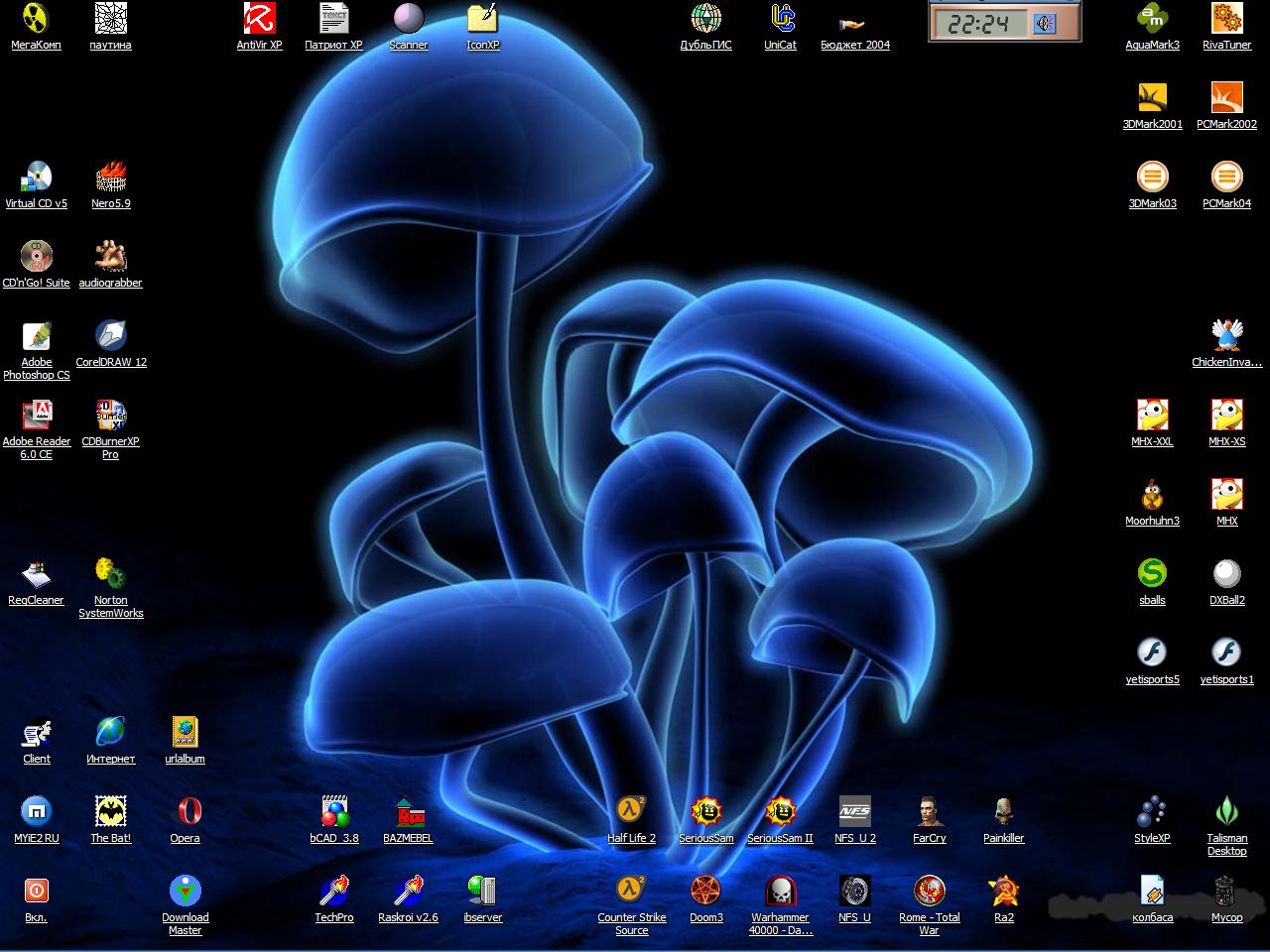Click the Norton SystemWorks shortcut

click(x=110, y=574)
